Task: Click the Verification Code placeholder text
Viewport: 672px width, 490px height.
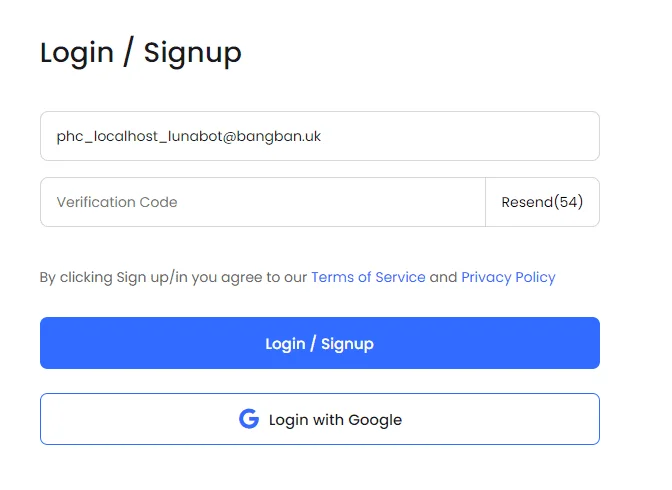Action: 117,202
